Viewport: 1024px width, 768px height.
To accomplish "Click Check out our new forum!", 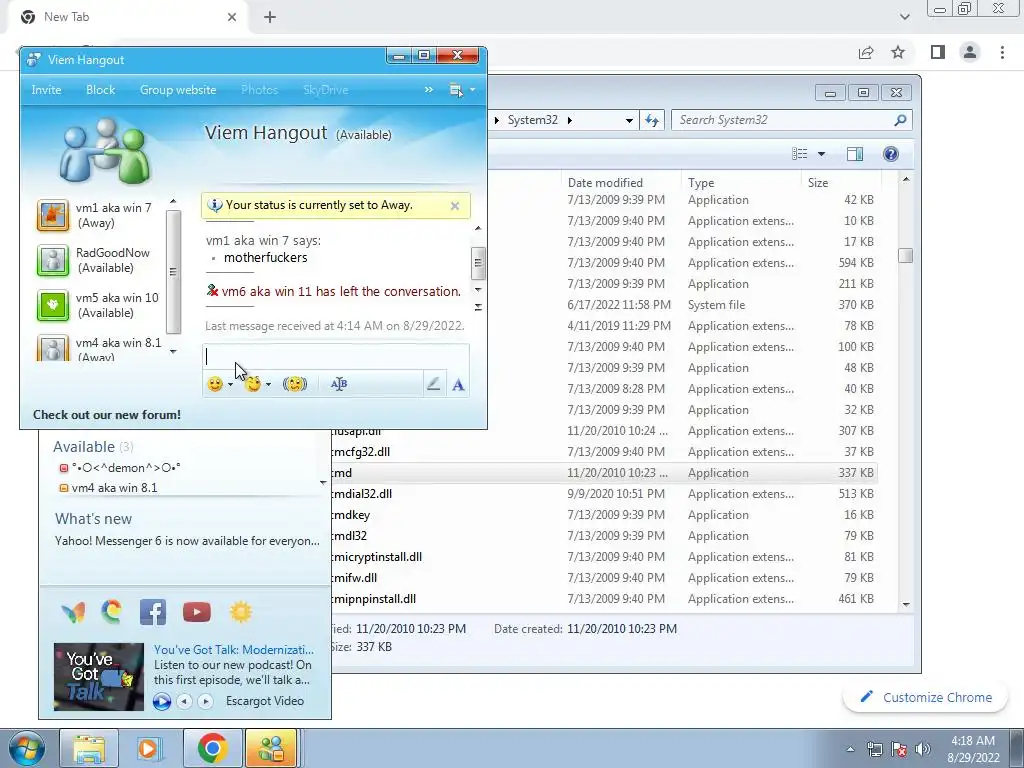I will pyautogui.click(x=107, y=415).
